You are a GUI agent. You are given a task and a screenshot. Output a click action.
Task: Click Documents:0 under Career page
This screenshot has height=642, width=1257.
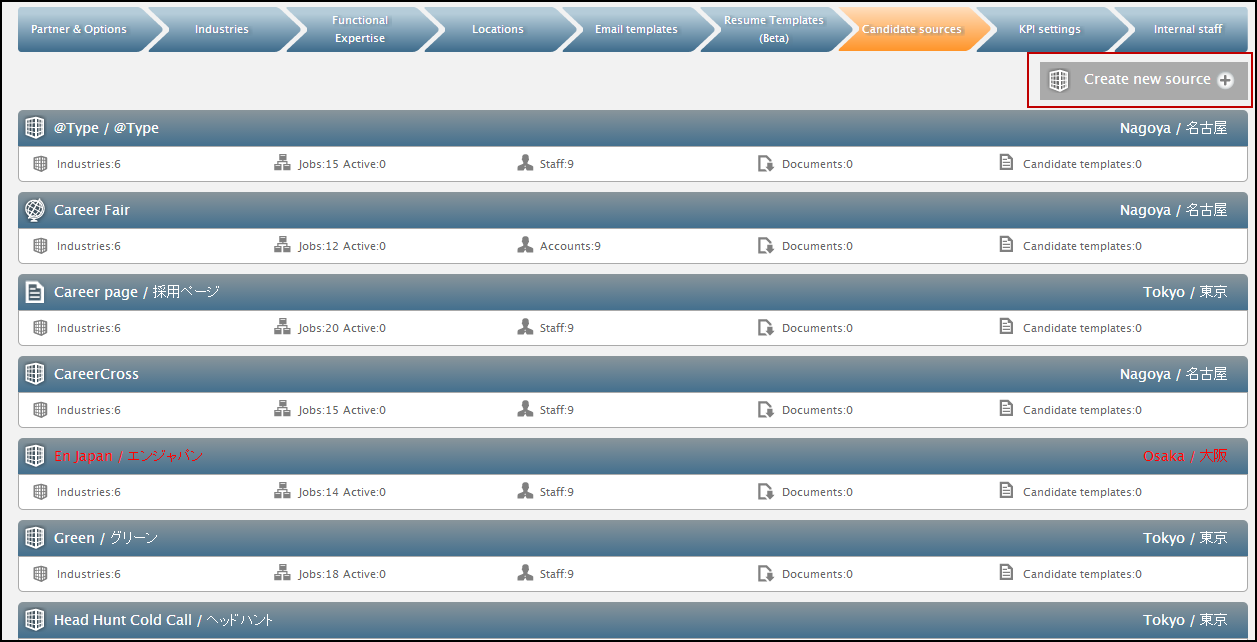click(817, 328)
